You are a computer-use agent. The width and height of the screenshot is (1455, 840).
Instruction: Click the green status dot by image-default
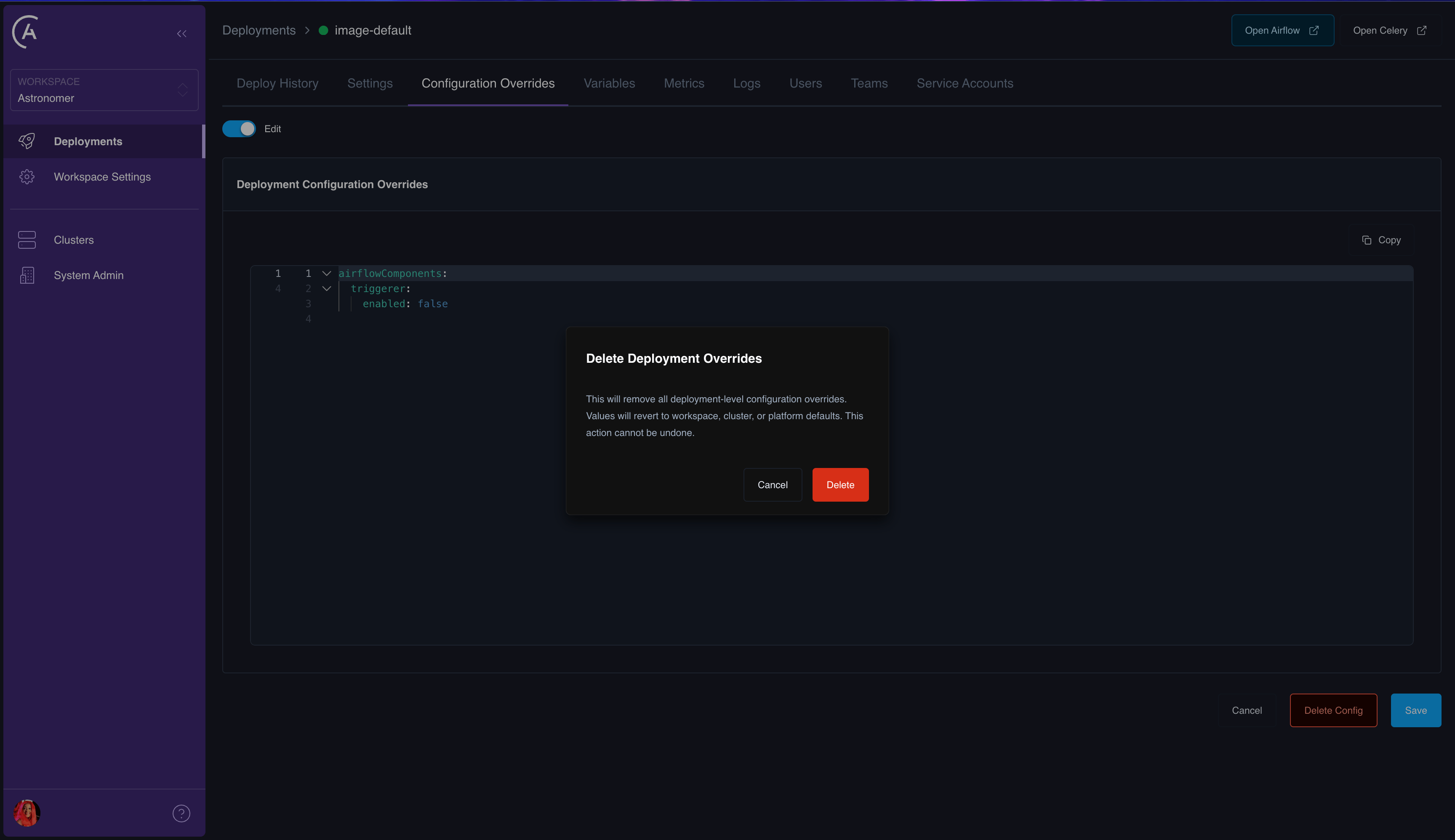(323, 30)
